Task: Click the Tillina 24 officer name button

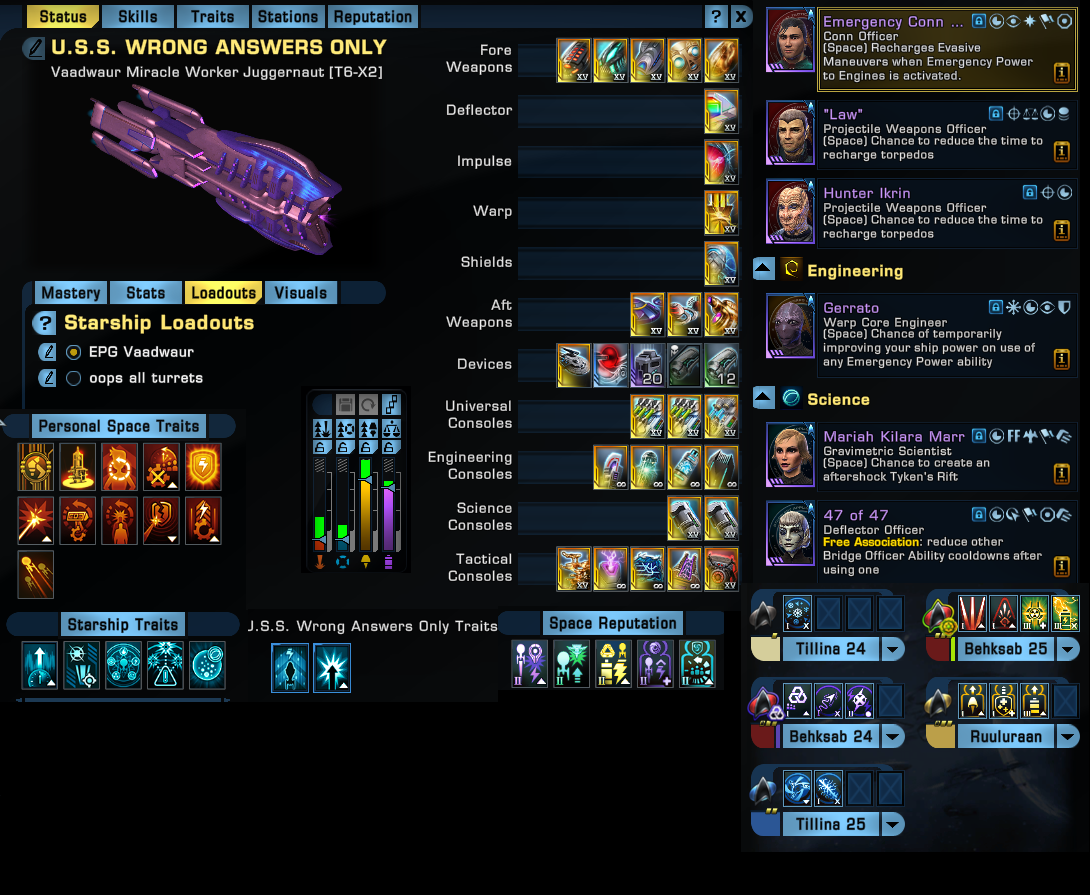Action: pyautogui.click(x=831, y=650)
